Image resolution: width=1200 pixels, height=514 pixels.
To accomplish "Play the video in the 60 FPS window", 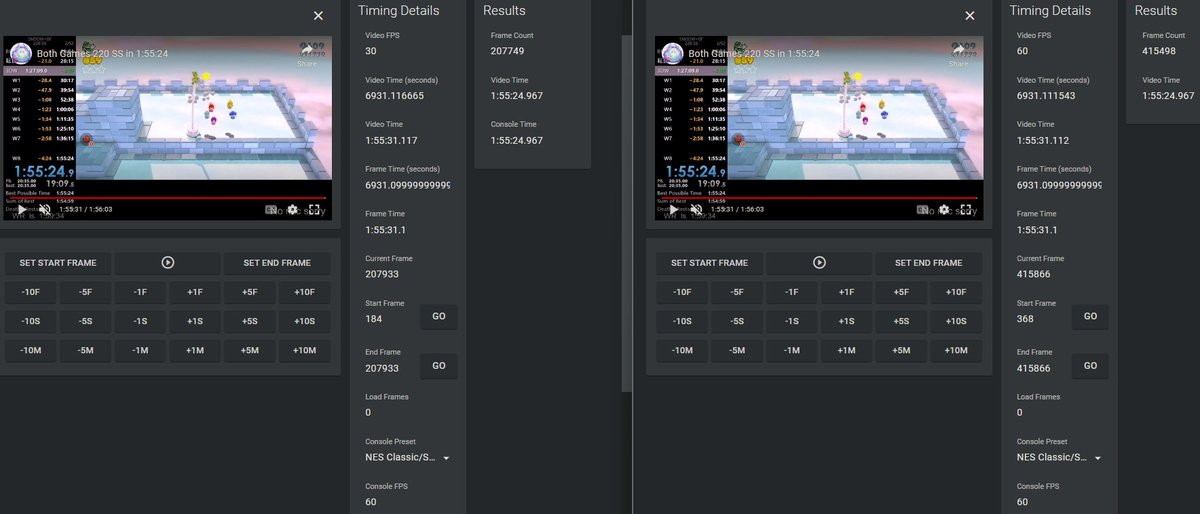I will (672, 210).
